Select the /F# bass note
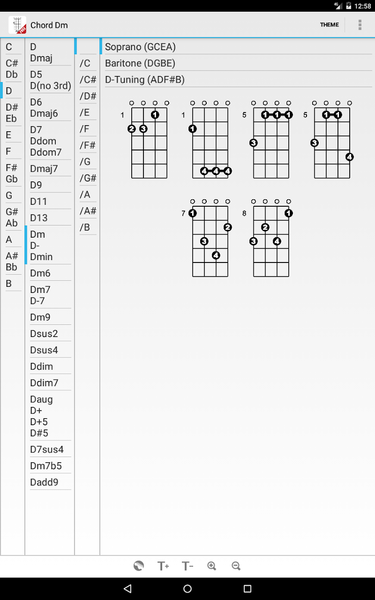This screenshot has height=600, width=375. pyautogui.click(x=88, y=145)
